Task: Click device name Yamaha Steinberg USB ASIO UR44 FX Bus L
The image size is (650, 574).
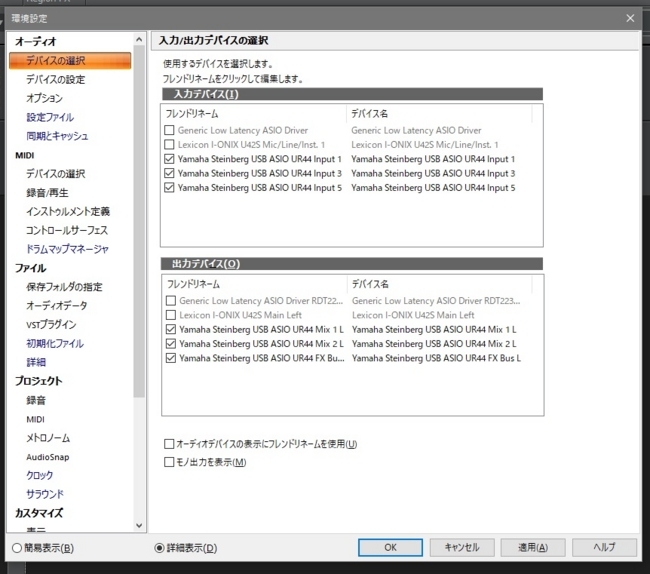Action: pyautogui.click(x=437, y=358)
